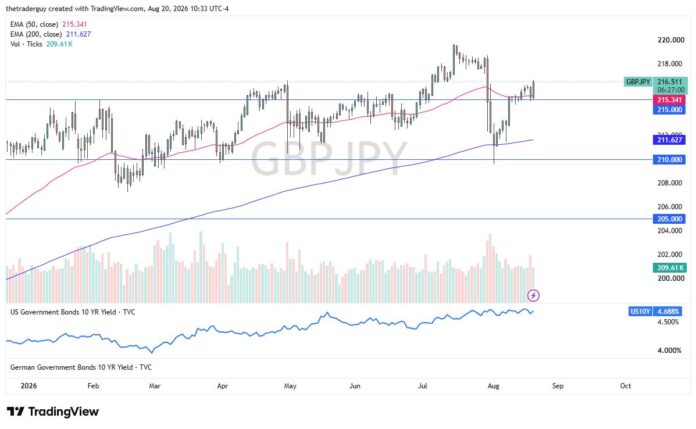This screenshot has height=429, width=696.
Task: Click the Aug marker on time axis
Action: pos(493,386)
